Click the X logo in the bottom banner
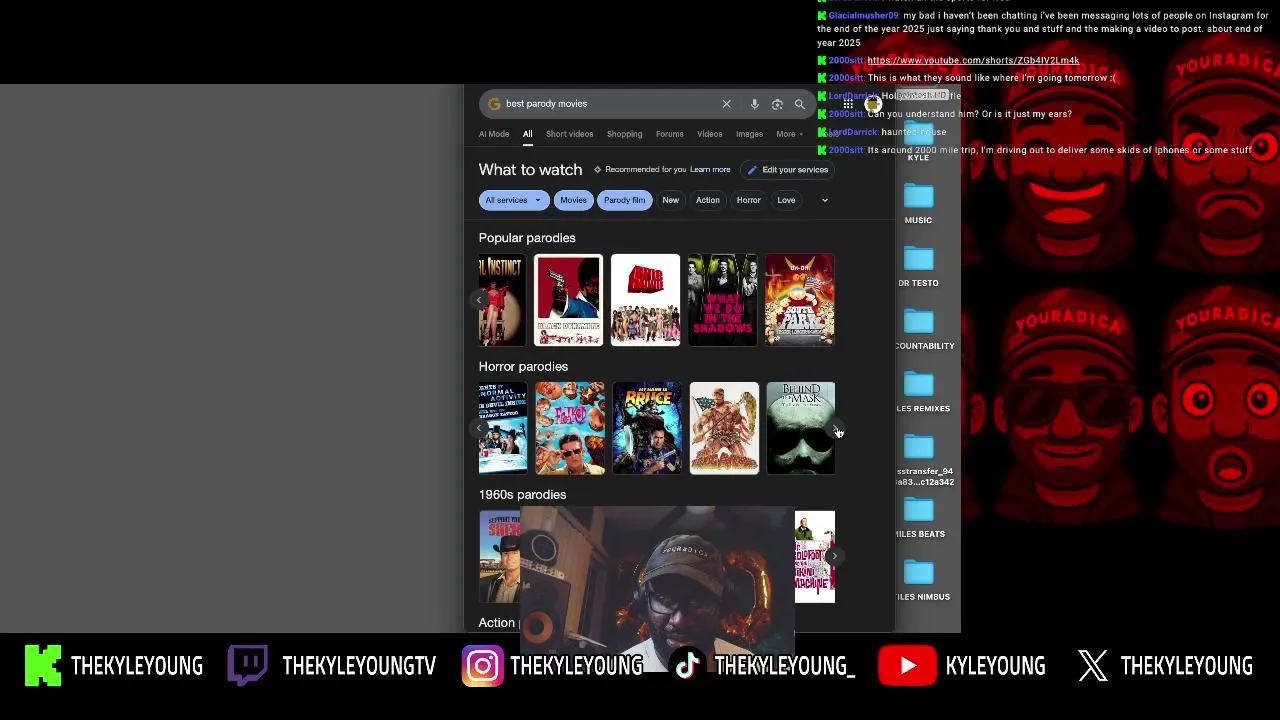Image resolution: width=1280 pixels, height=720 pixels. click(1093, 666)
